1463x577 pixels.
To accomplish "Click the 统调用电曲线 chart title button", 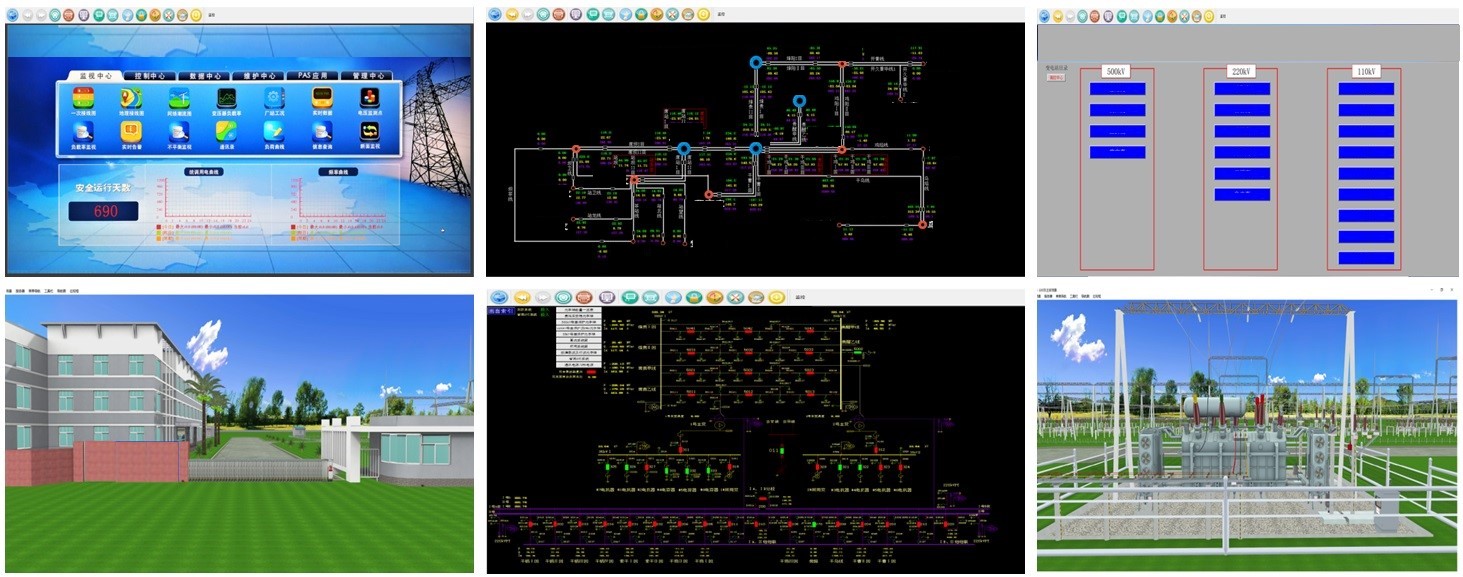I will [203, 171].
